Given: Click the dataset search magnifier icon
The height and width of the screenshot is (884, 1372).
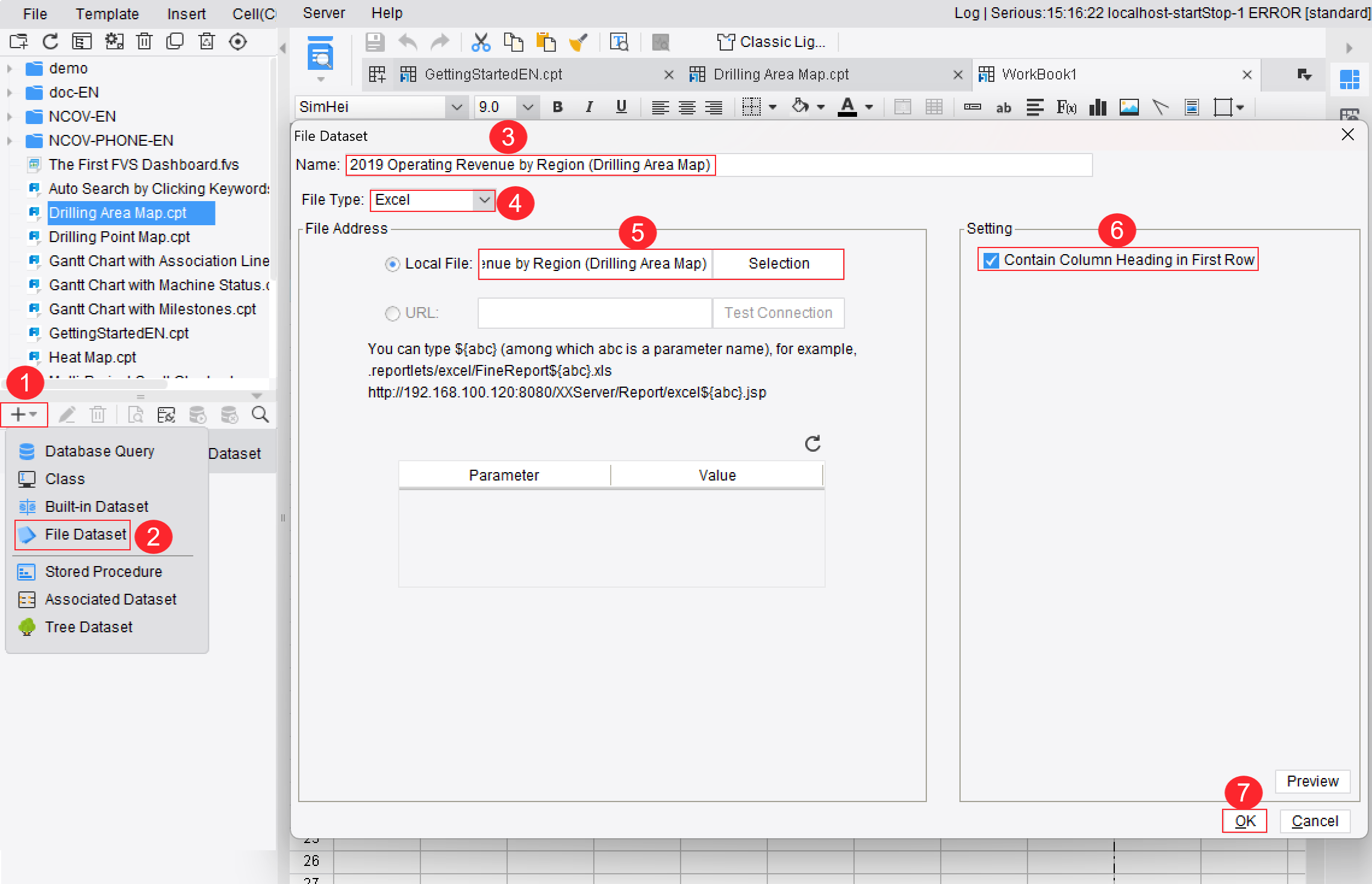Looking at the screenshot, I should (x=260, y=414).
